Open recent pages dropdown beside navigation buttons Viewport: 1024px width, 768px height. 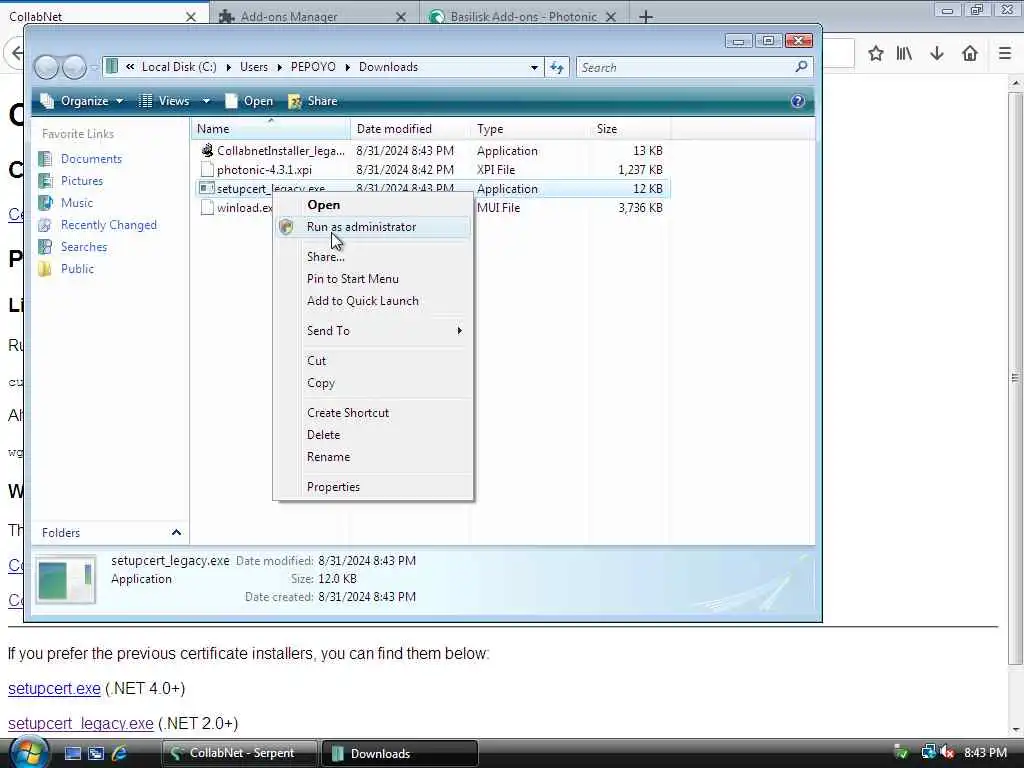click(94, 67)
